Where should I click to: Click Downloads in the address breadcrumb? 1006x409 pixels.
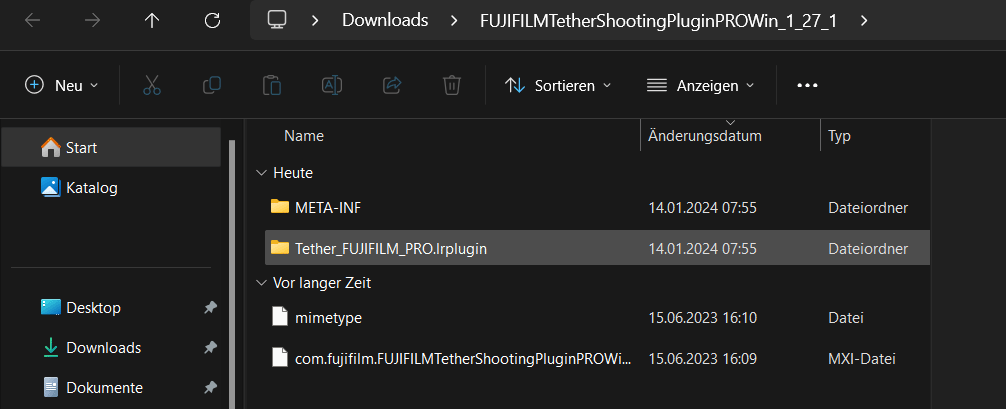click(385, 20)
